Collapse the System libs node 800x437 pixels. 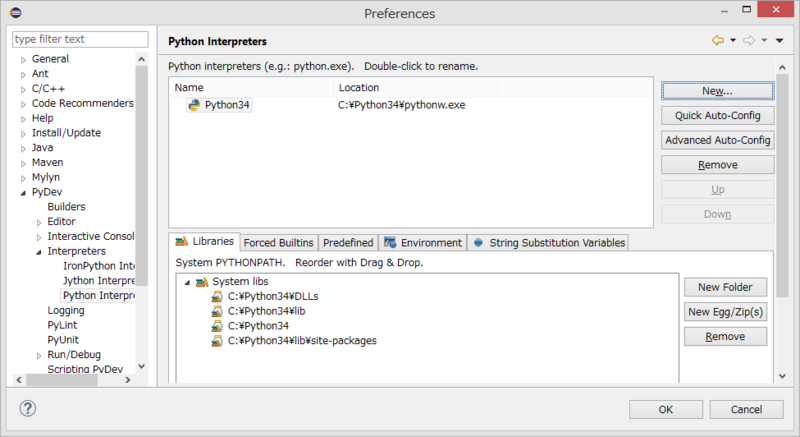[x=187, y=282]
